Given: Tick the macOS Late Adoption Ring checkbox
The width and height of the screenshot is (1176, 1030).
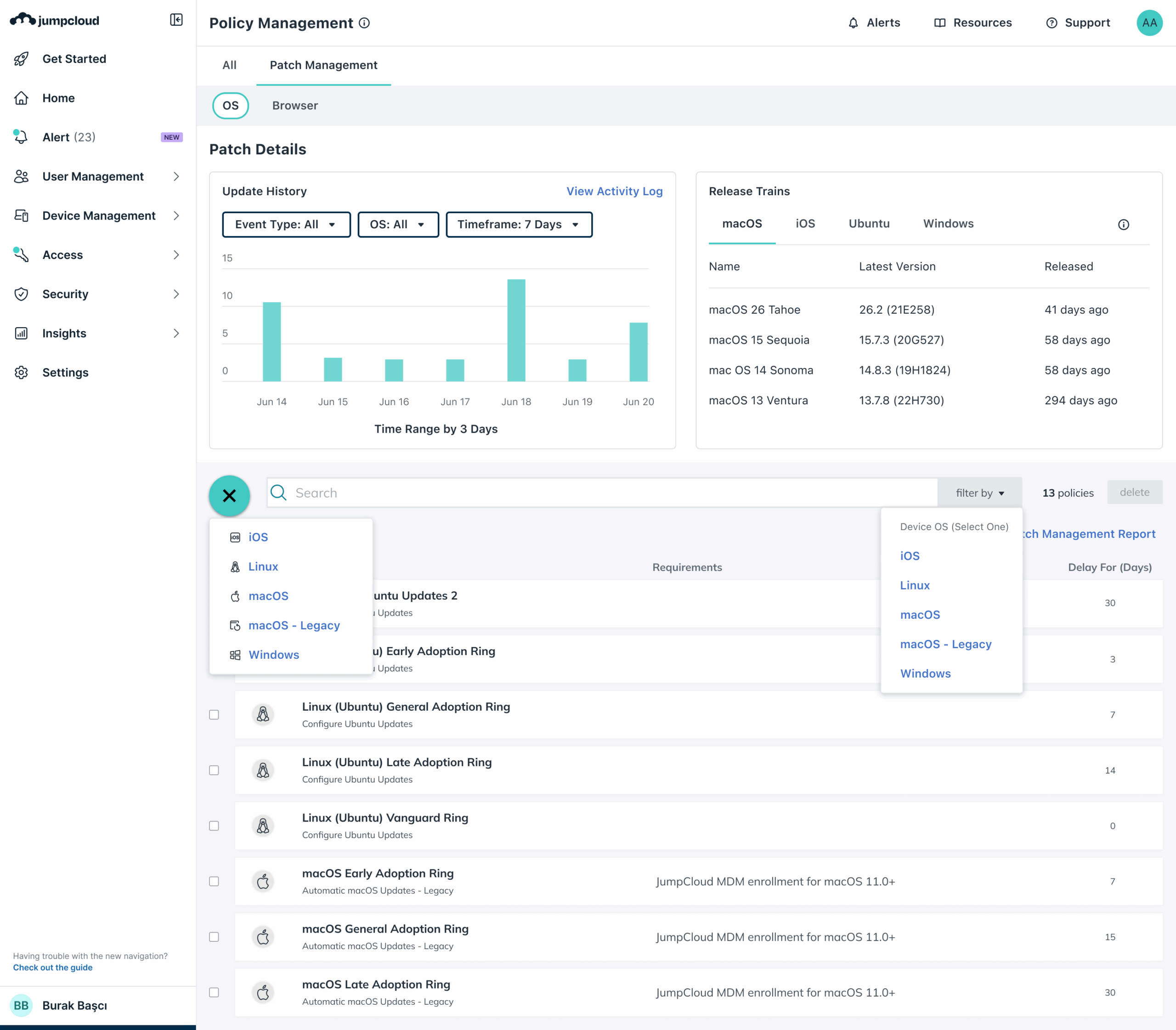Looking at the screenshot, I should click(214, 992).
